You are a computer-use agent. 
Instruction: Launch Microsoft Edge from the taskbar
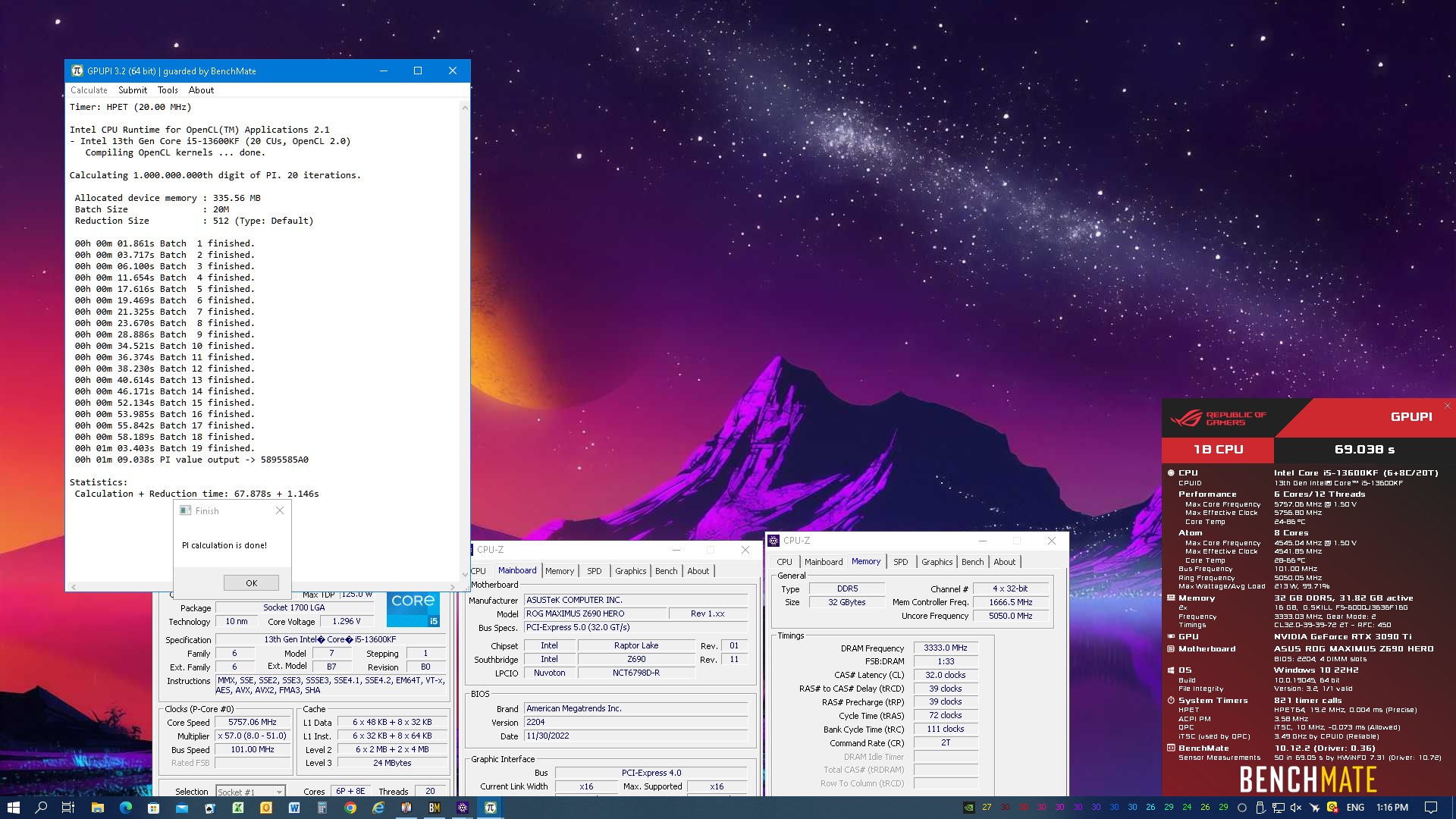pyautogui.click(x=125, y=808)
